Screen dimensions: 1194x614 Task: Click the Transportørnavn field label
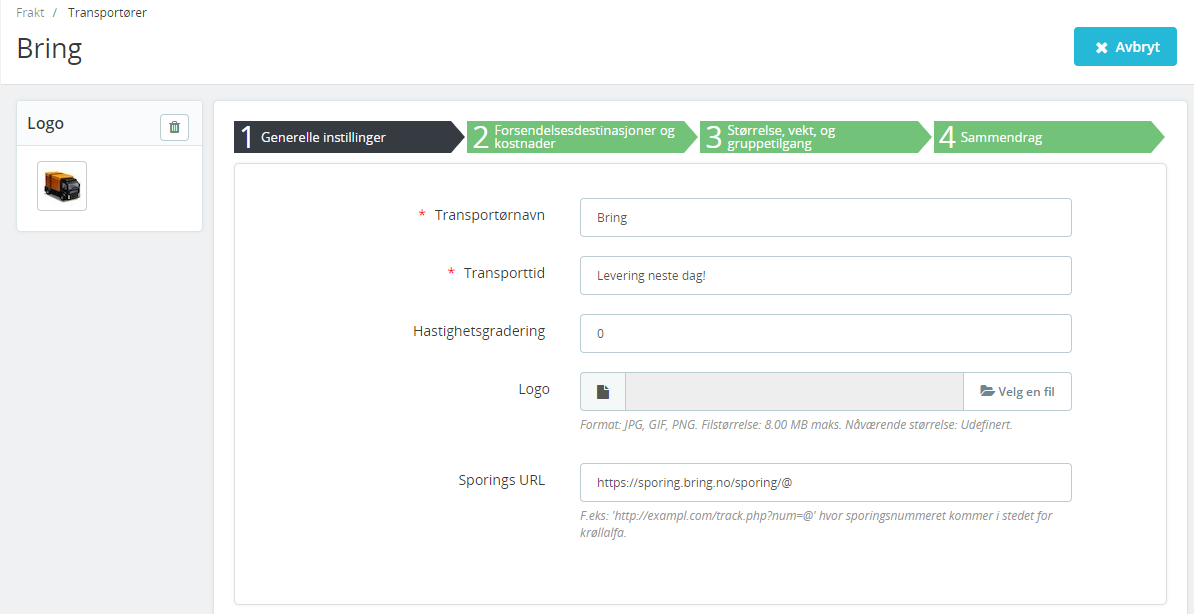490,215
